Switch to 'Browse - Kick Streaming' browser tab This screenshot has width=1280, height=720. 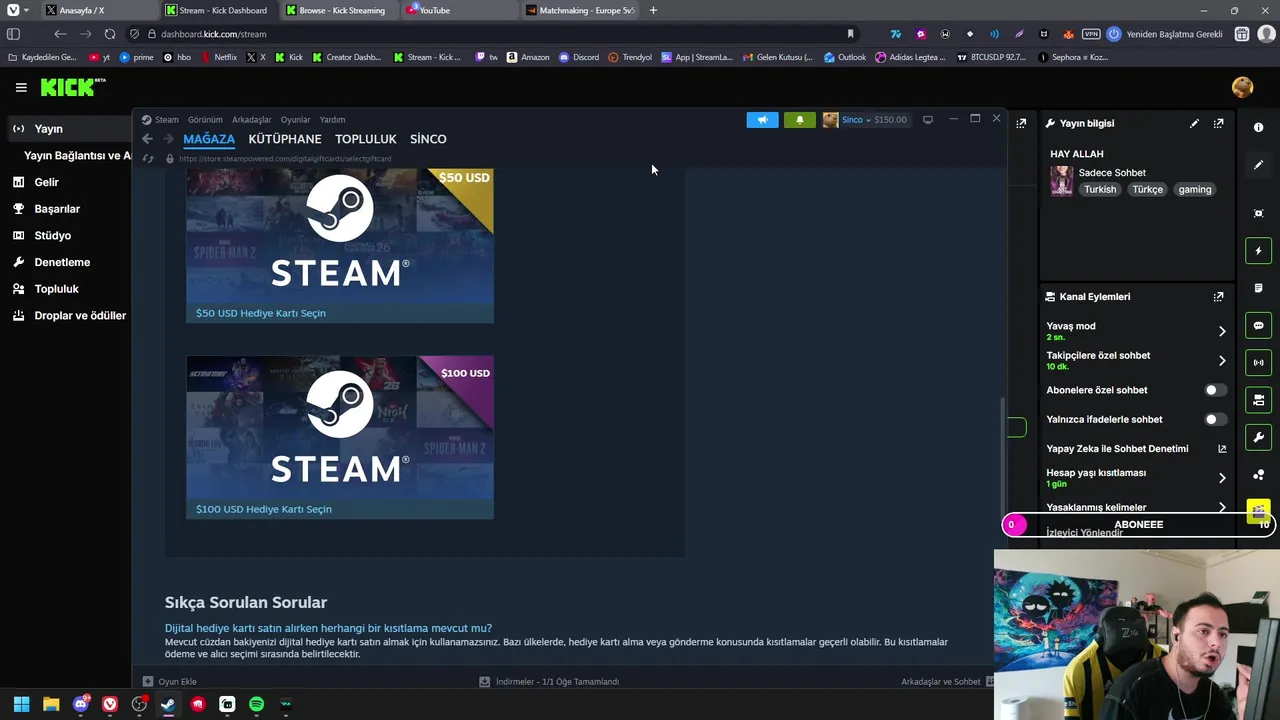[339, 10]
